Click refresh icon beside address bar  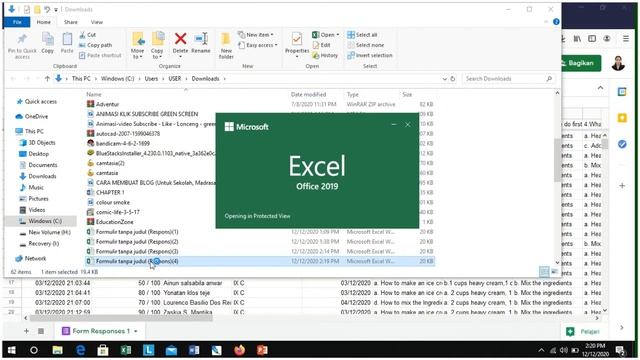(453, 78)
